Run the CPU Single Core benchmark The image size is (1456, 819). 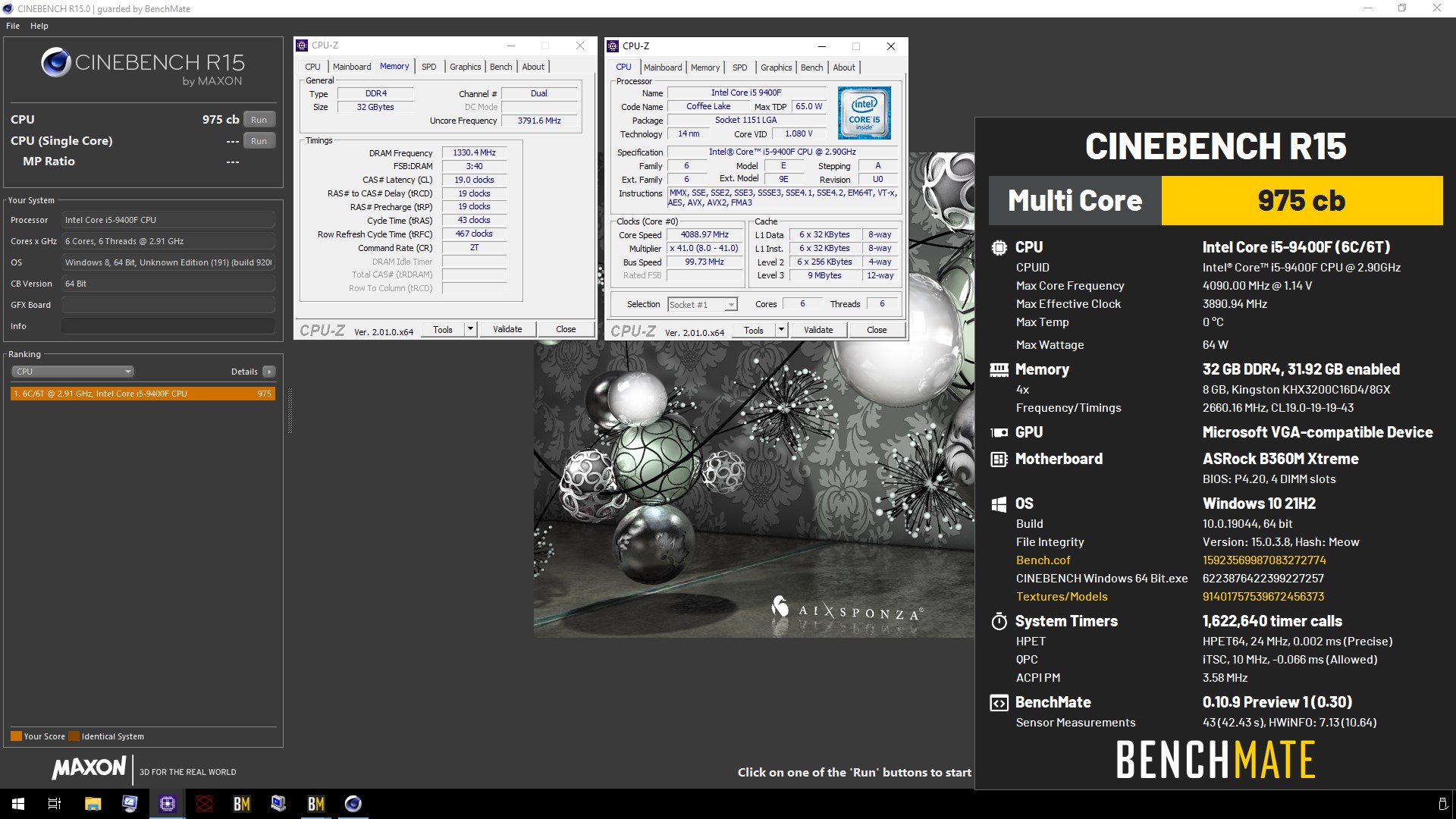pyautogui.click(x=259, y=141)
